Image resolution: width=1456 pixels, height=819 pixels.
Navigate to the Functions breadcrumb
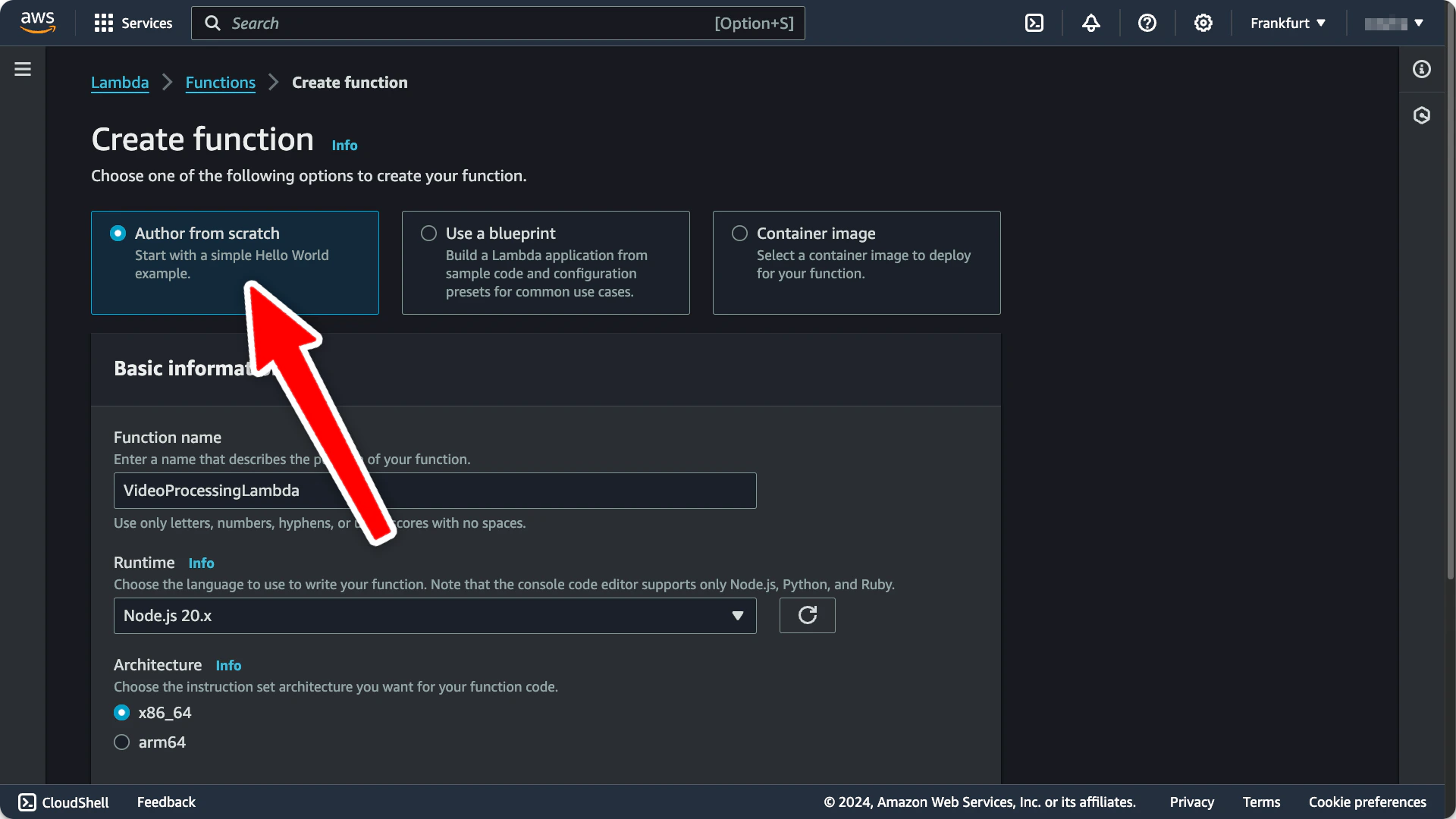pos(220,83)
